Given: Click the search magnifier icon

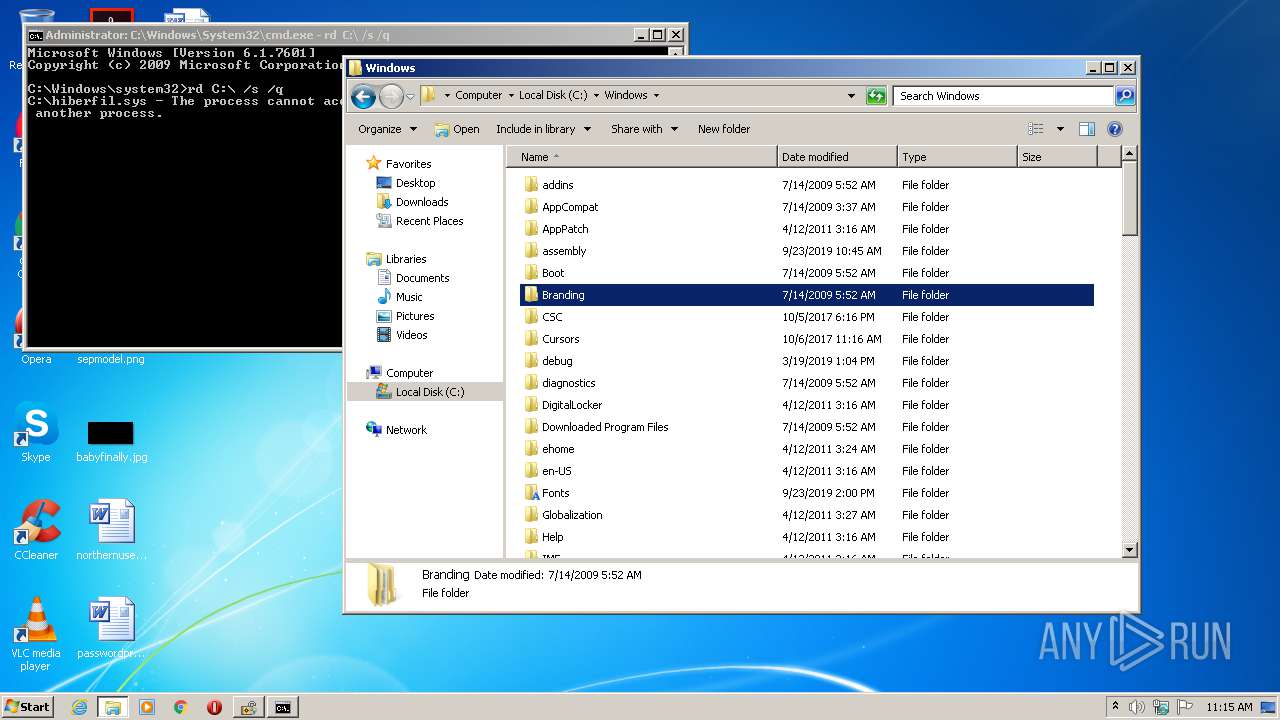Looking at the screenshot, I should tap(1125, 96).
